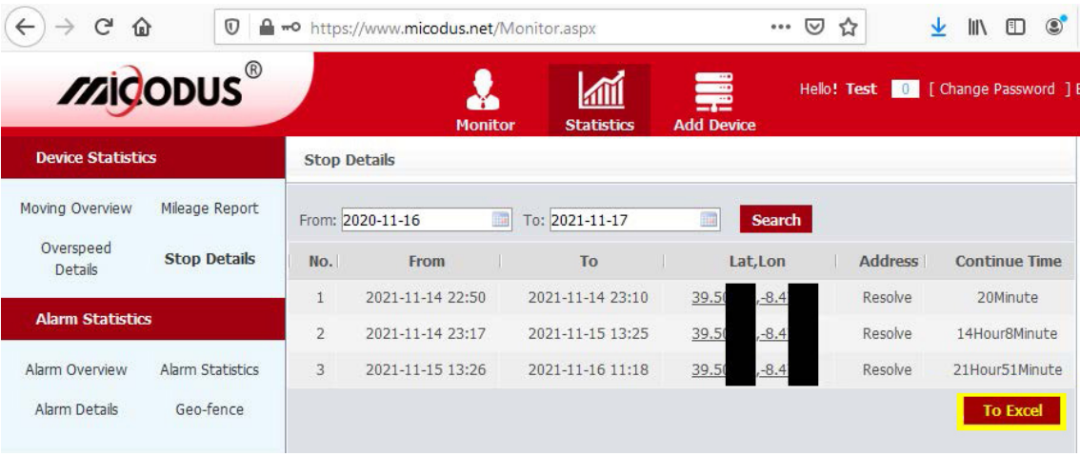
Task: Go to the browser home icon
Action: coord(143,27)
